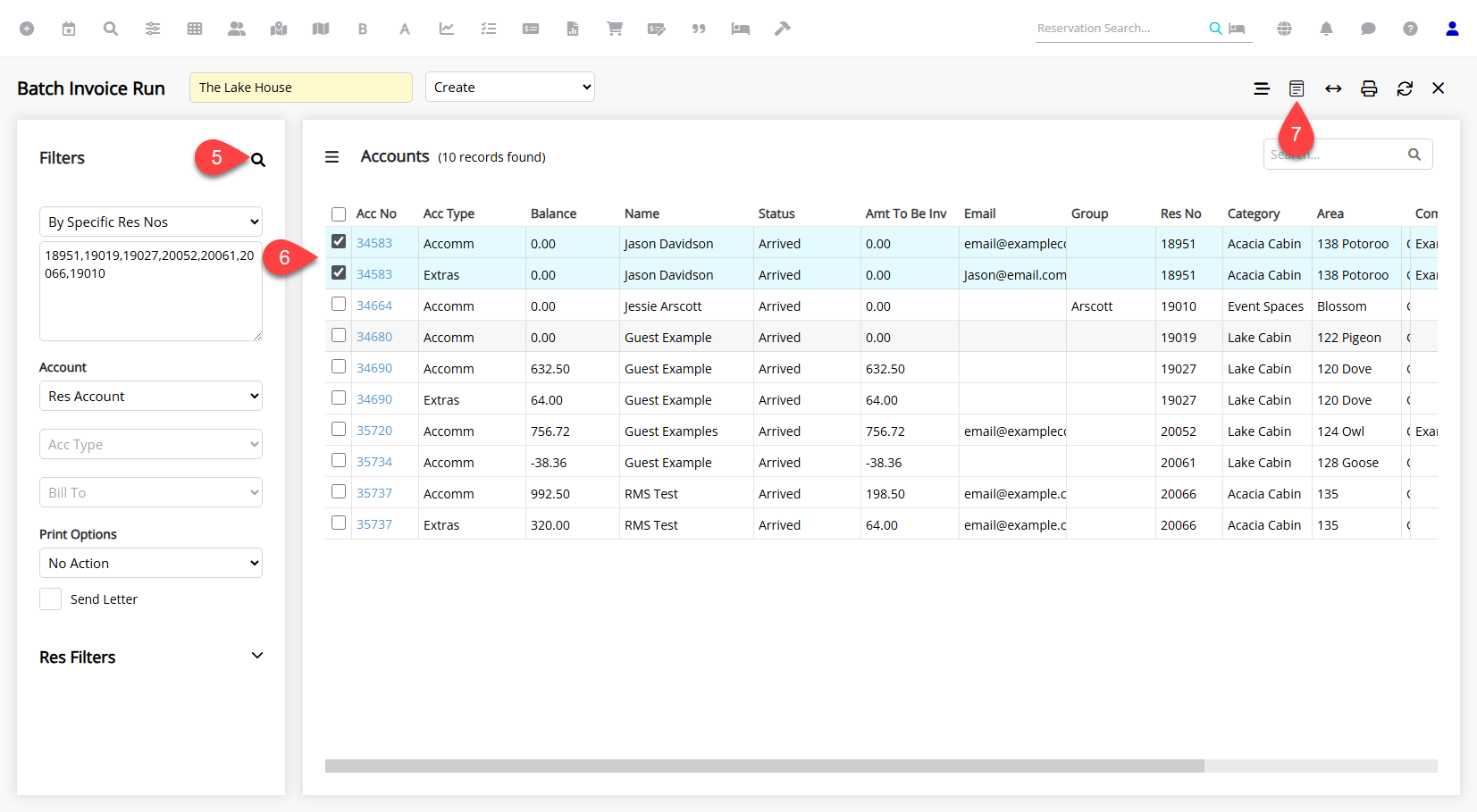Open the globe icon

point(1284,29)
